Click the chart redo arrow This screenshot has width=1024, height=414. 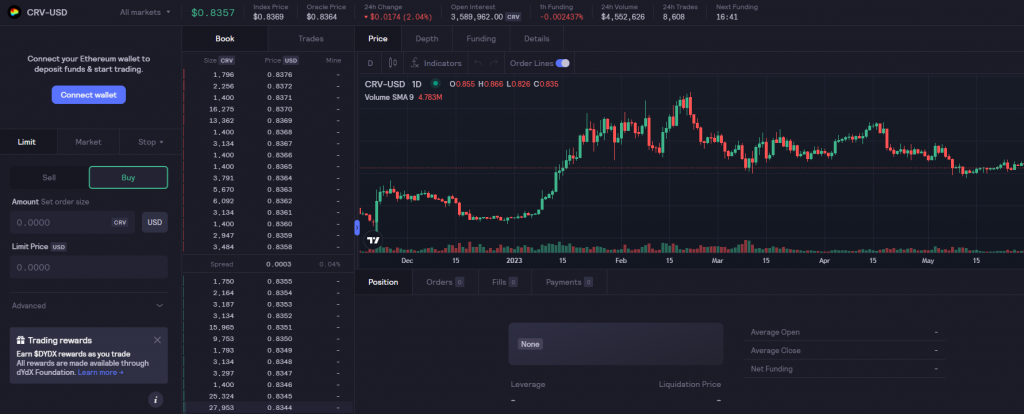tap(494, 63)
